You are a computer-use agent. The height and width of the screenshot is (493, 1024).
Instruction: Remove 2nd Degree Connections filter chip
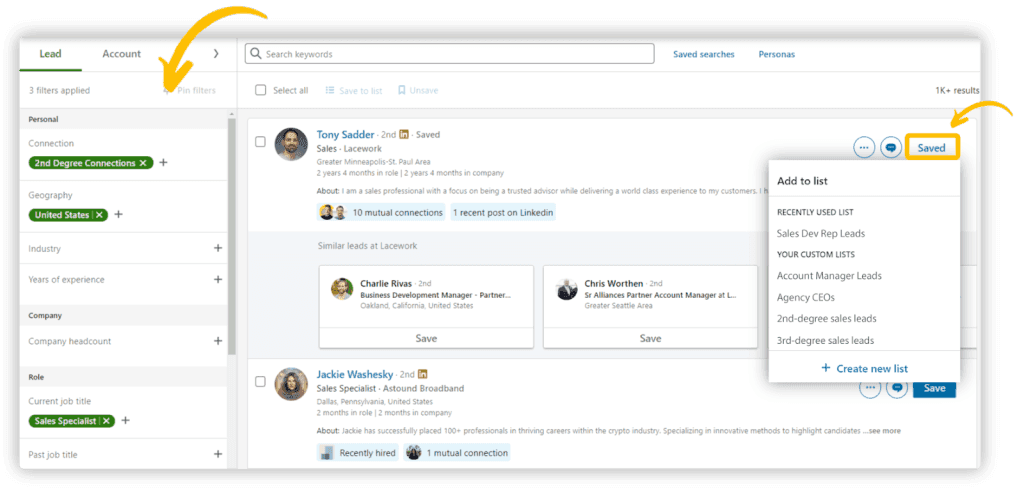click(142, 163)
